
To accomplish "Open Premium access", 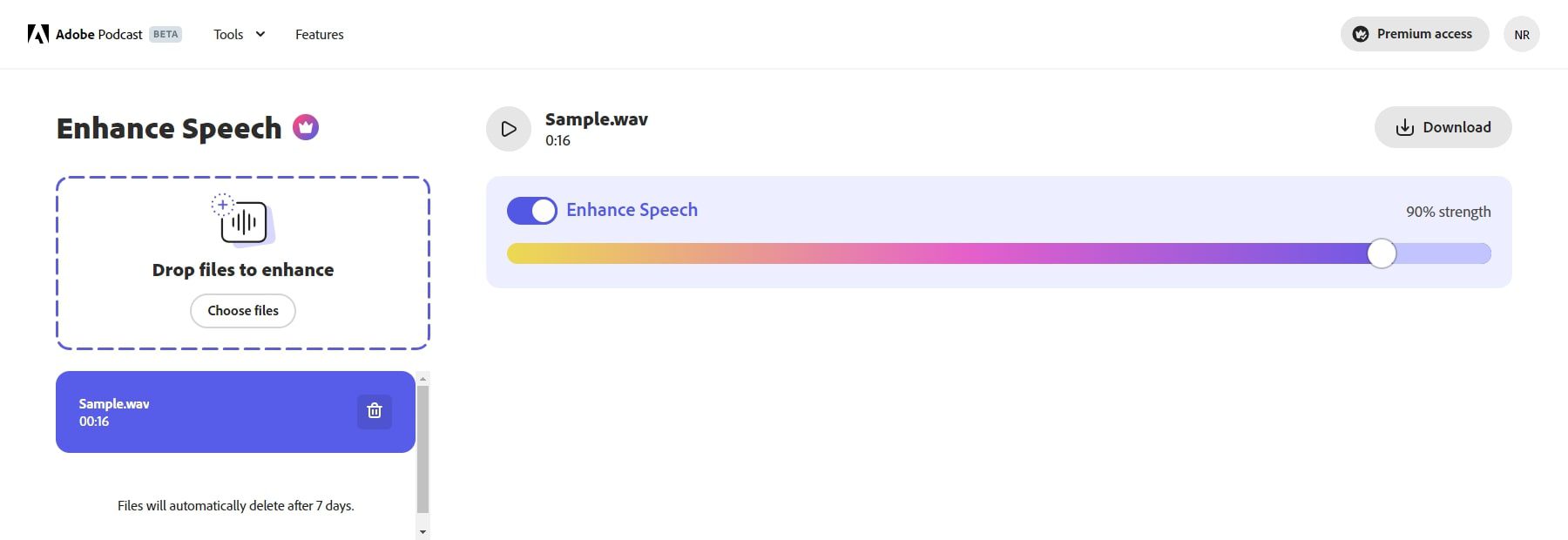I will 1414,34.
